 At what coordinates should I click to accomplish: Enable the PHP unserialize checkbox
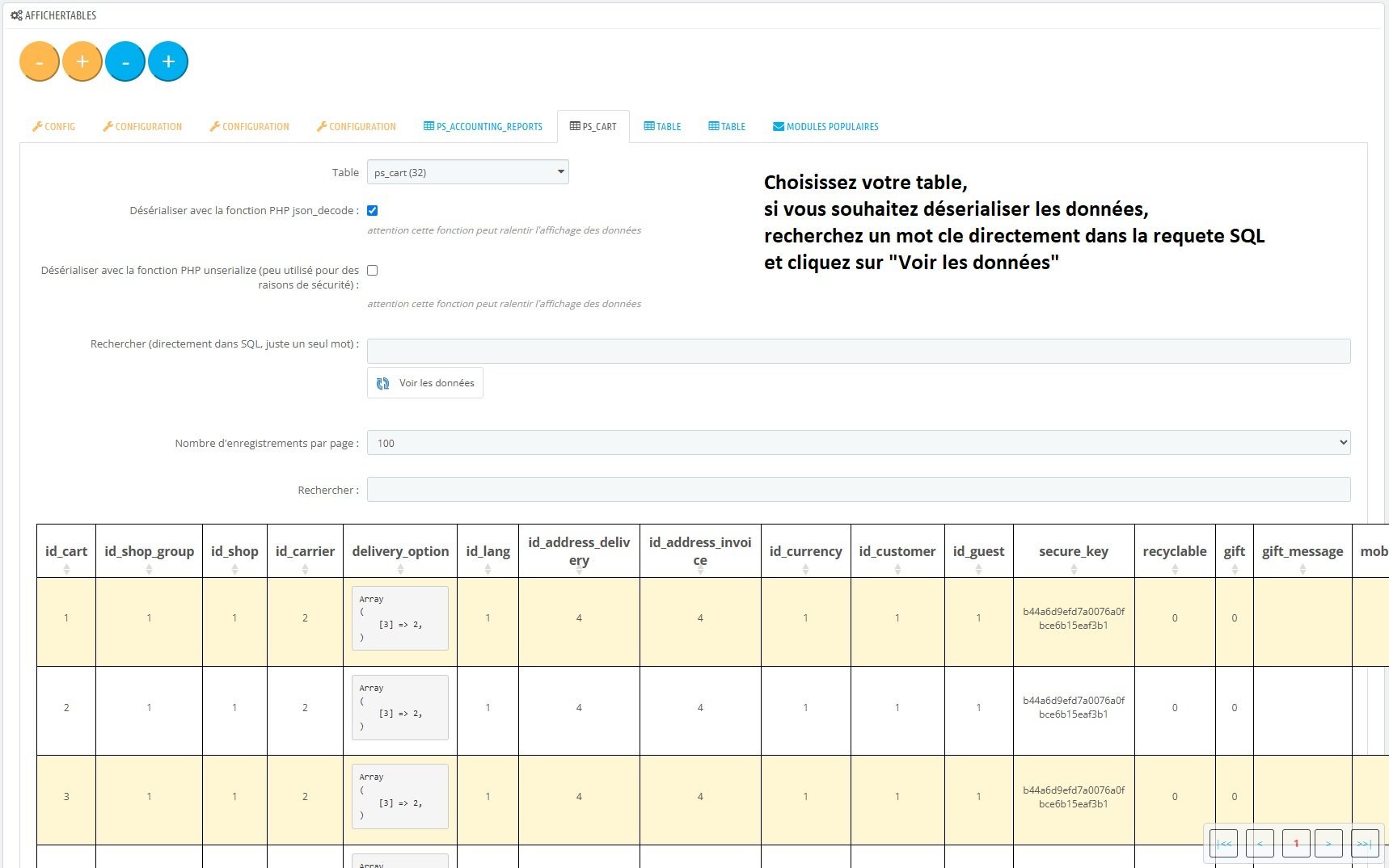coord(373,270)
